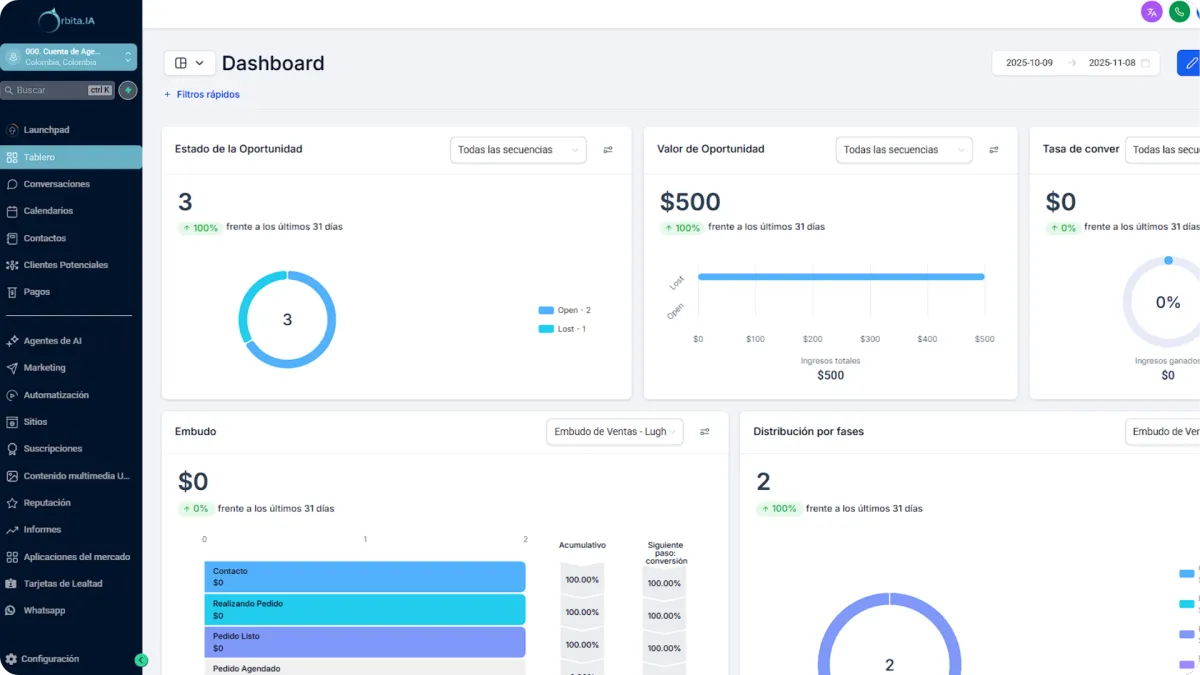
Task: Click the filter settings icon in Valor de Oportunidad
Action: pos(994,150)
